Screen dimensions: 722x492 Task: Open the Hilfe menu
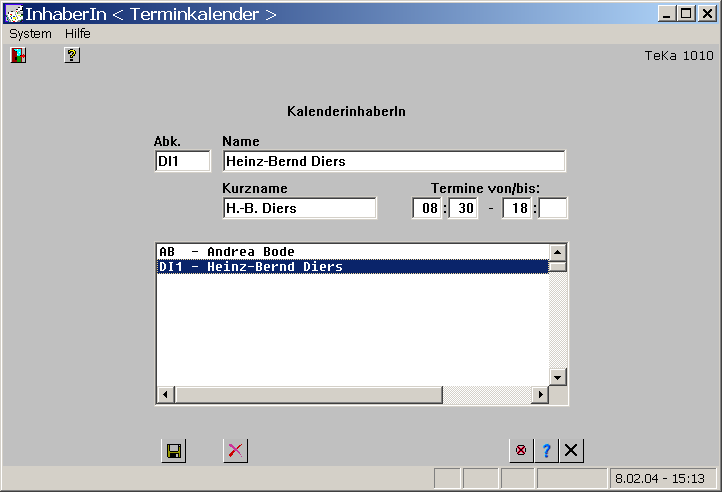click(78, 34)
